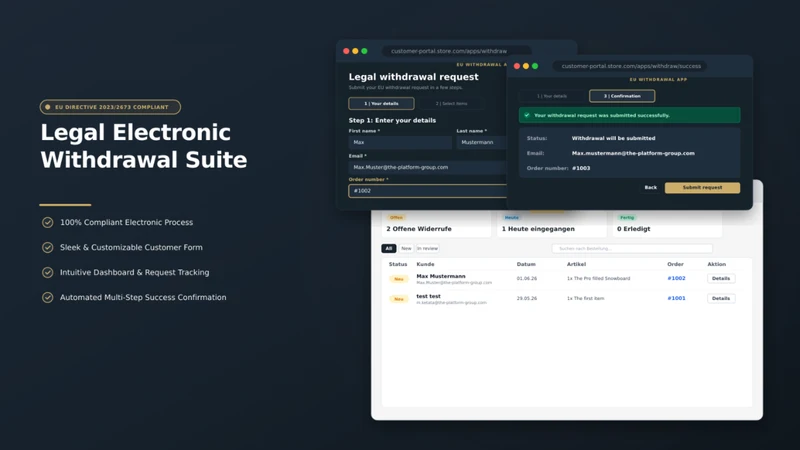Click the green success checkmark icon
This screenshot has width=800, height=450.
(527, 115)
